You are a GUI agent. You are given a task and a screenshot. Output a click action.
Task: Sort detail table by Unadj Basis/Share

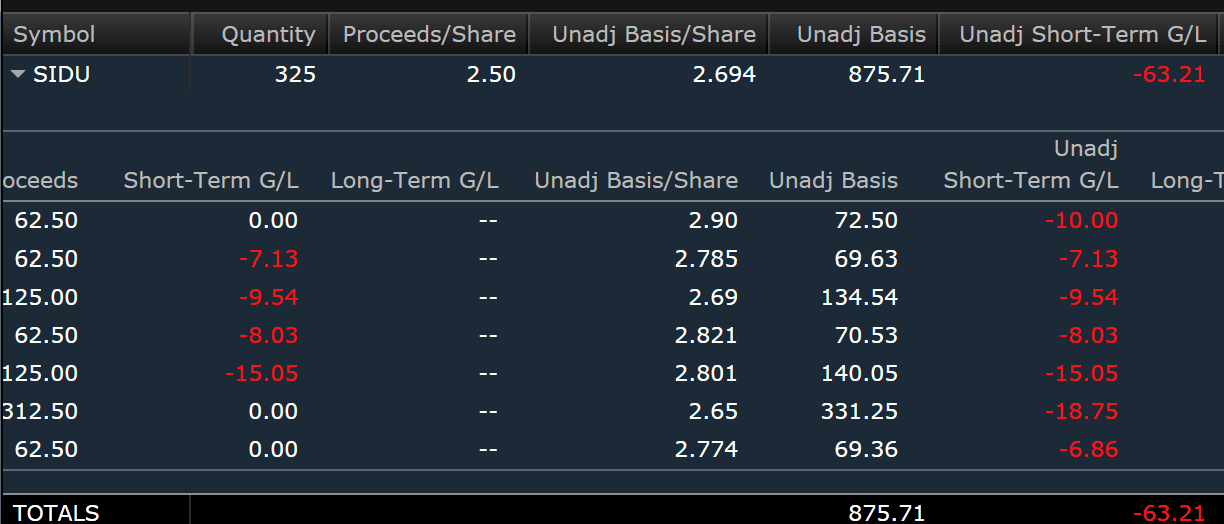tap(636, 181)
